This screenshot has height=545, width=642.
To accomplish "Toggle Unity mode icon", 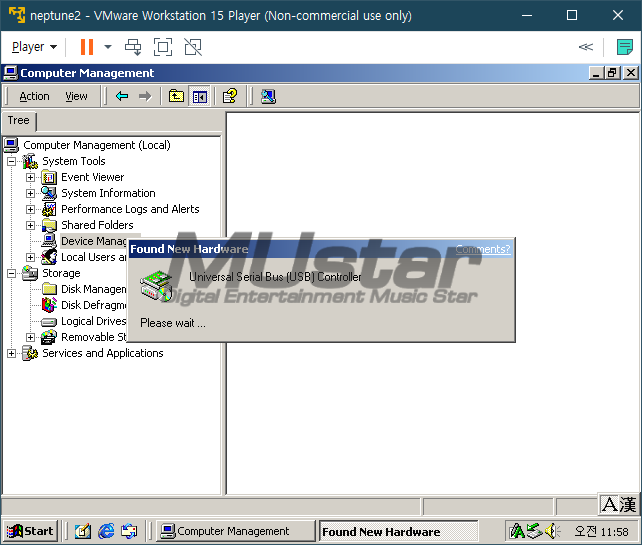I will click(193, 47).
